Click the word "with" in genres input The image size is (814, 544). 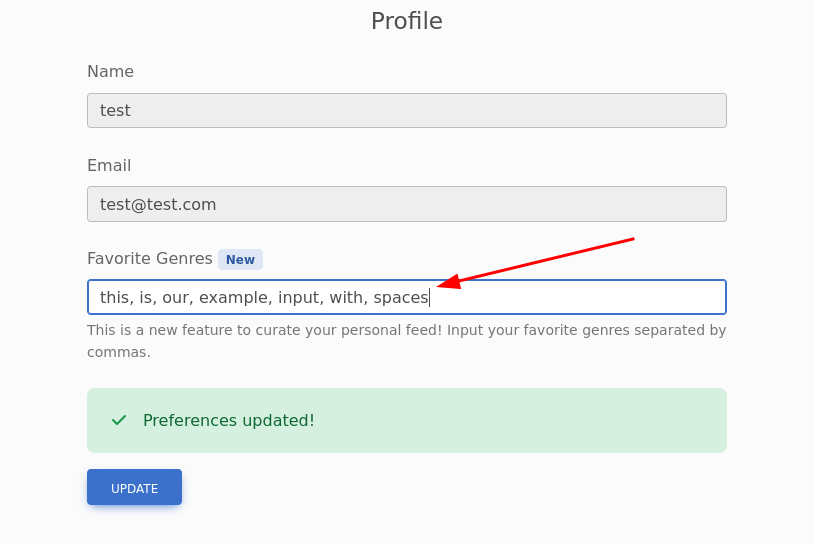tap(346, 297)
